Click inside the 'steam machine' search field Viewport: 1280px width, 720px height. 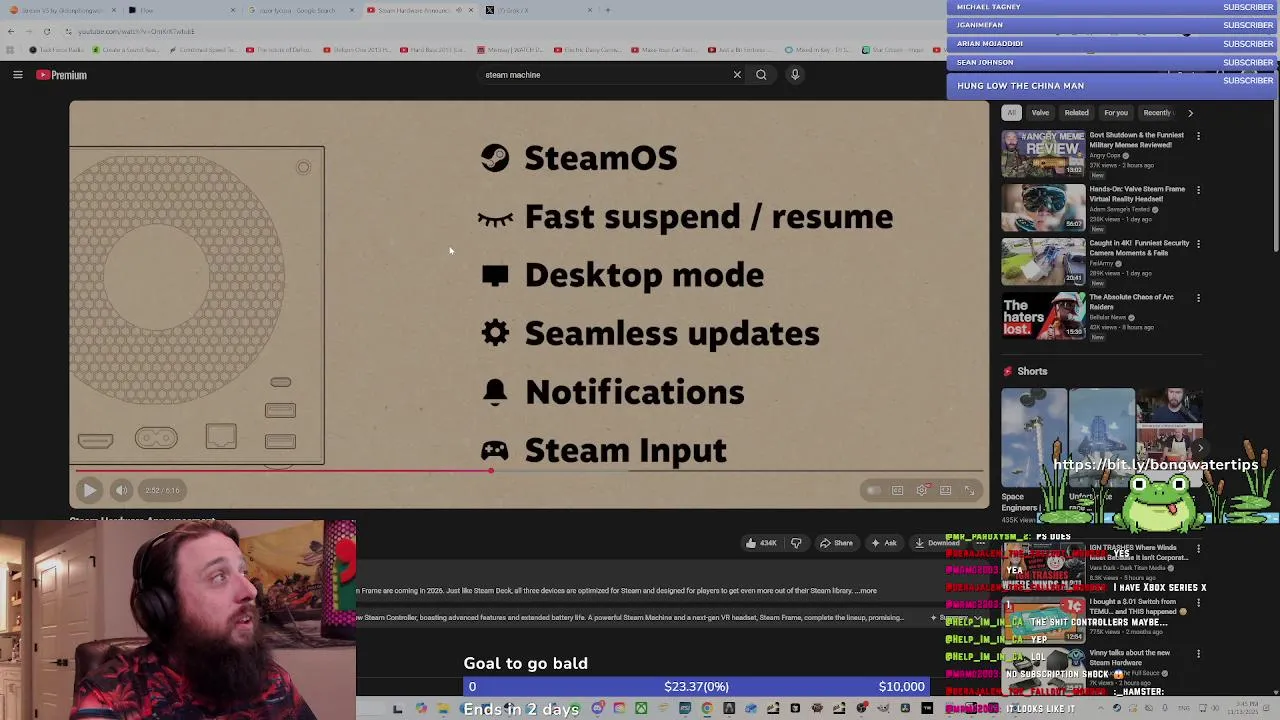tap(605, 75)
